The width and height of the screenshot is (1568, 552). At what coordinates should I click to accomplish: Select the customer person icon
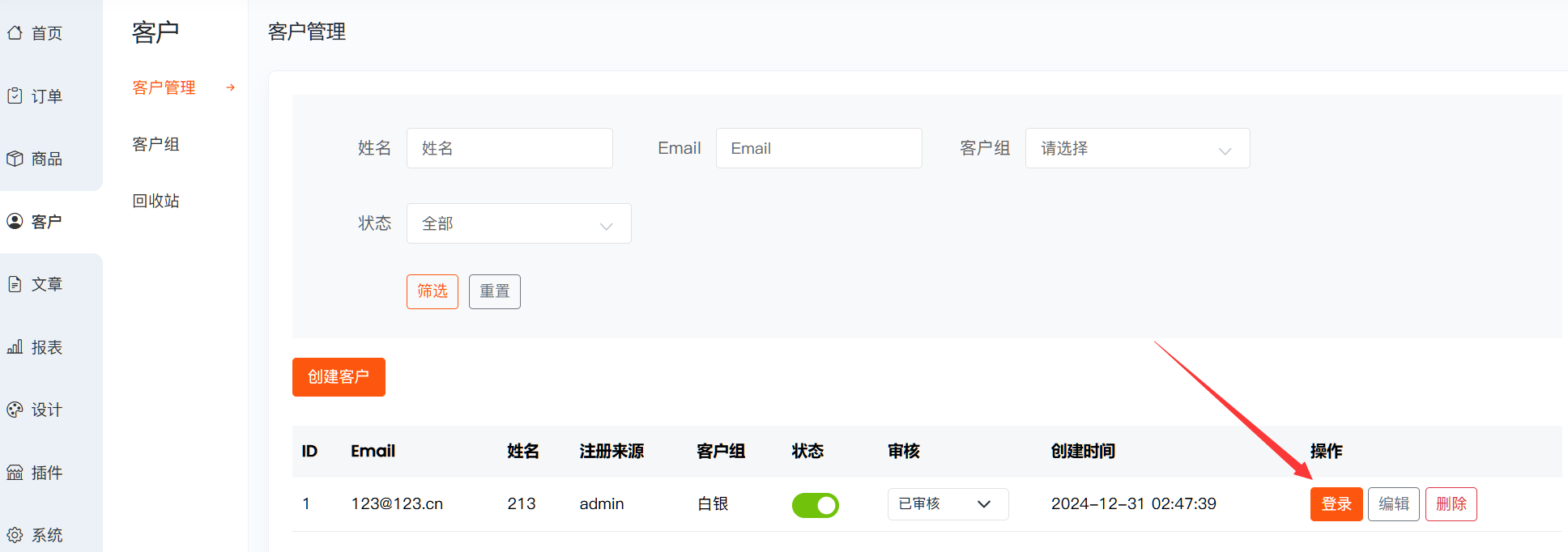coord(15,221)
